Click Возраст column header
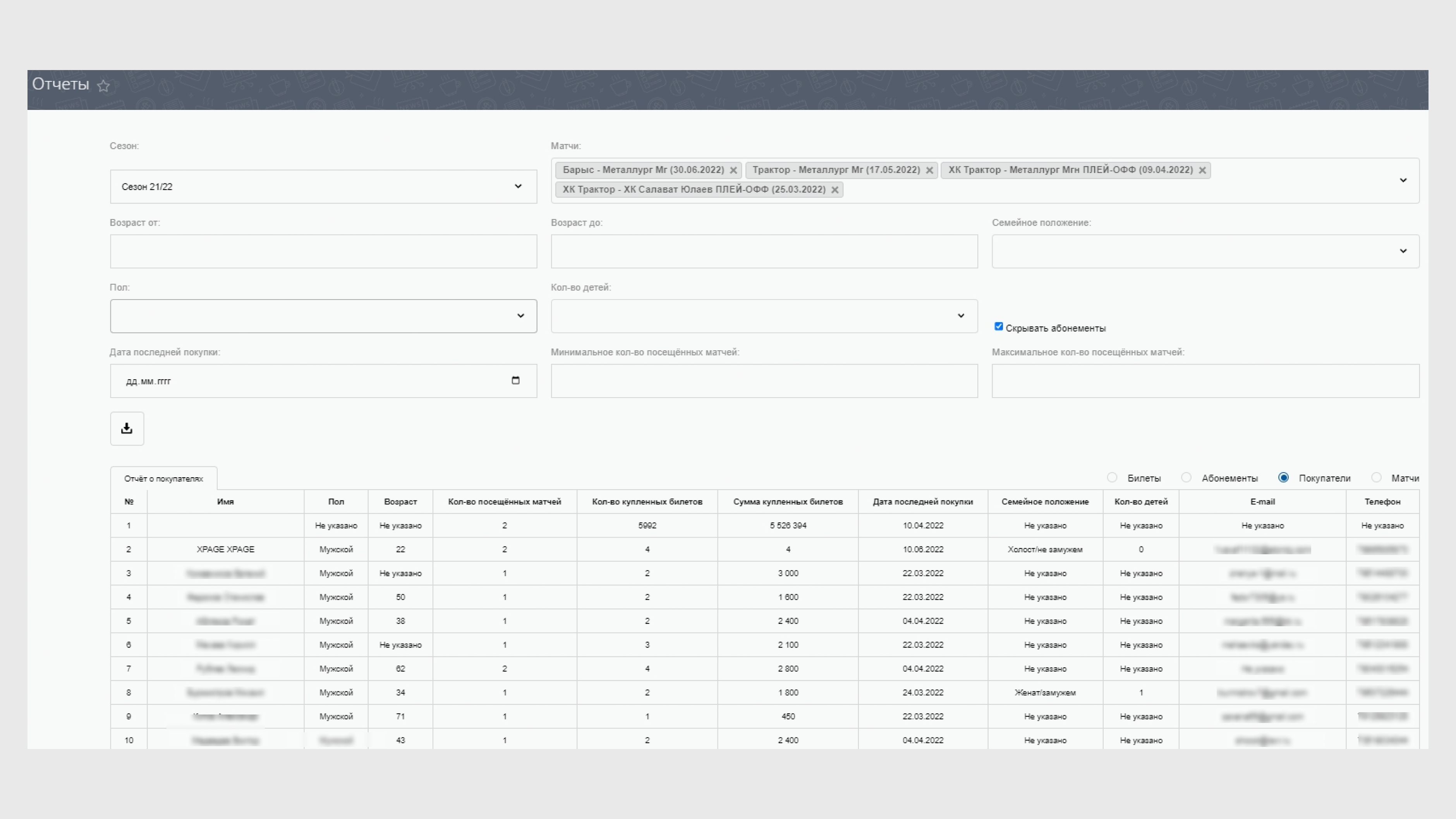This screenshot has width=1456, height=819. [x=400, y=502]
